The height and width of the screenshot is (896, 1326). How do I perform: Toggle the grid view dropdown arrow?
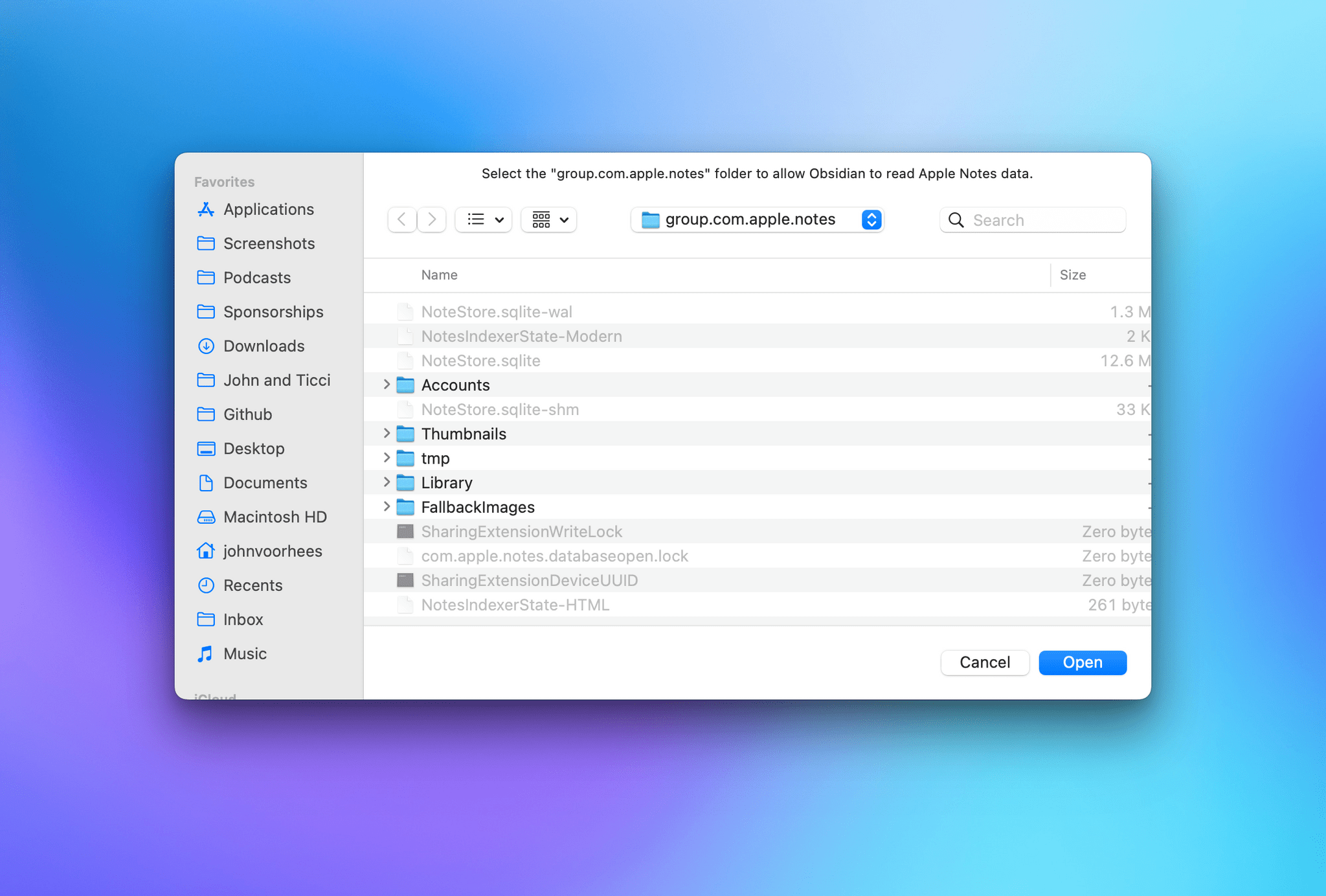564,219
